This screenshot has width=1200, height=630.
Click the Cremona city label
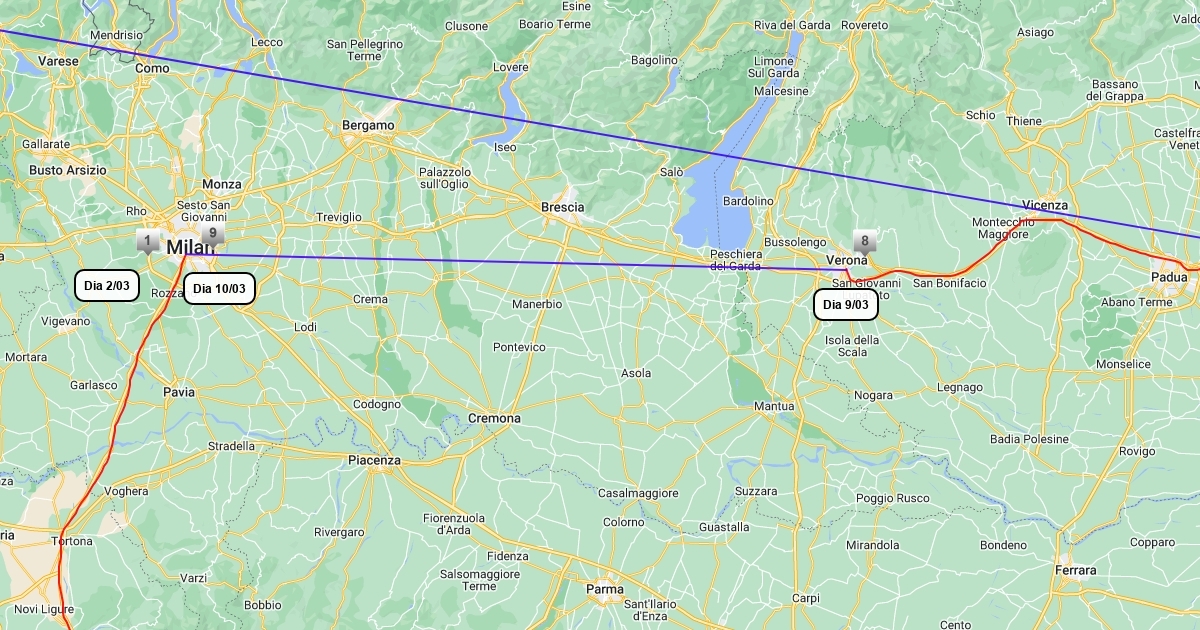(494, 418)
